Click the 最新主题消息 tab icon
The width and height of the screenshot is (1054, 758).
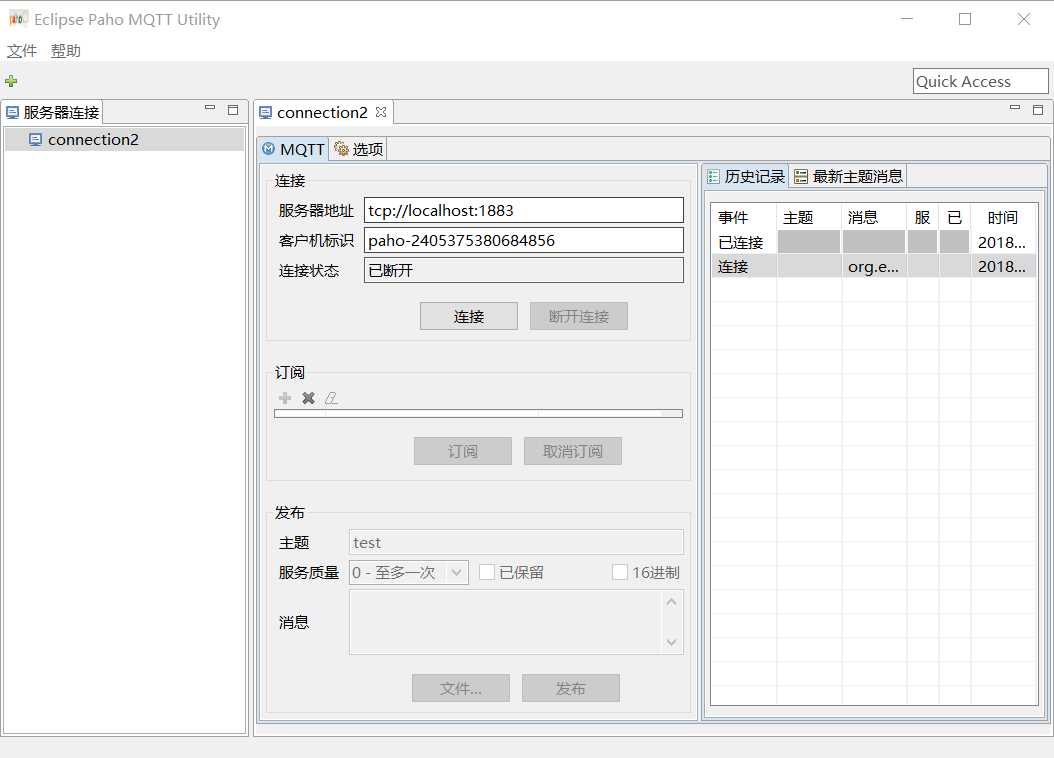801,177
